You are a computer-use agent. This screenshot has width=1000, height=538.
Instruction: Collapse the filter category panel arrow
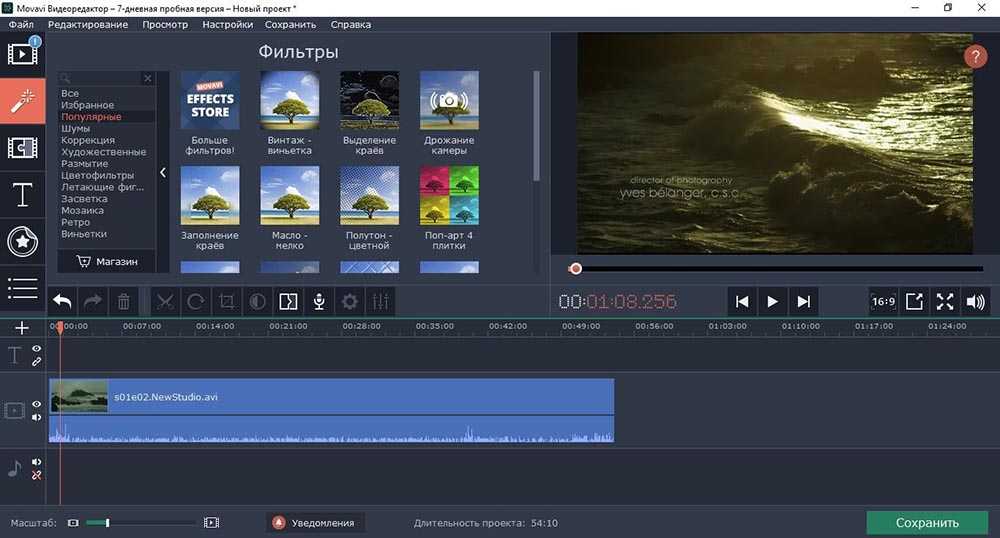pos(163,172)
